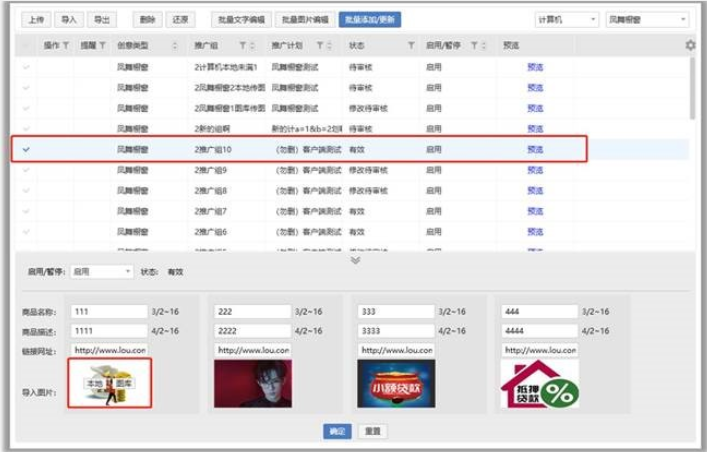This screenshot has height=452, width=707.
Task: Click the filter icon in 启用/暂停 header
Action: 474,45
